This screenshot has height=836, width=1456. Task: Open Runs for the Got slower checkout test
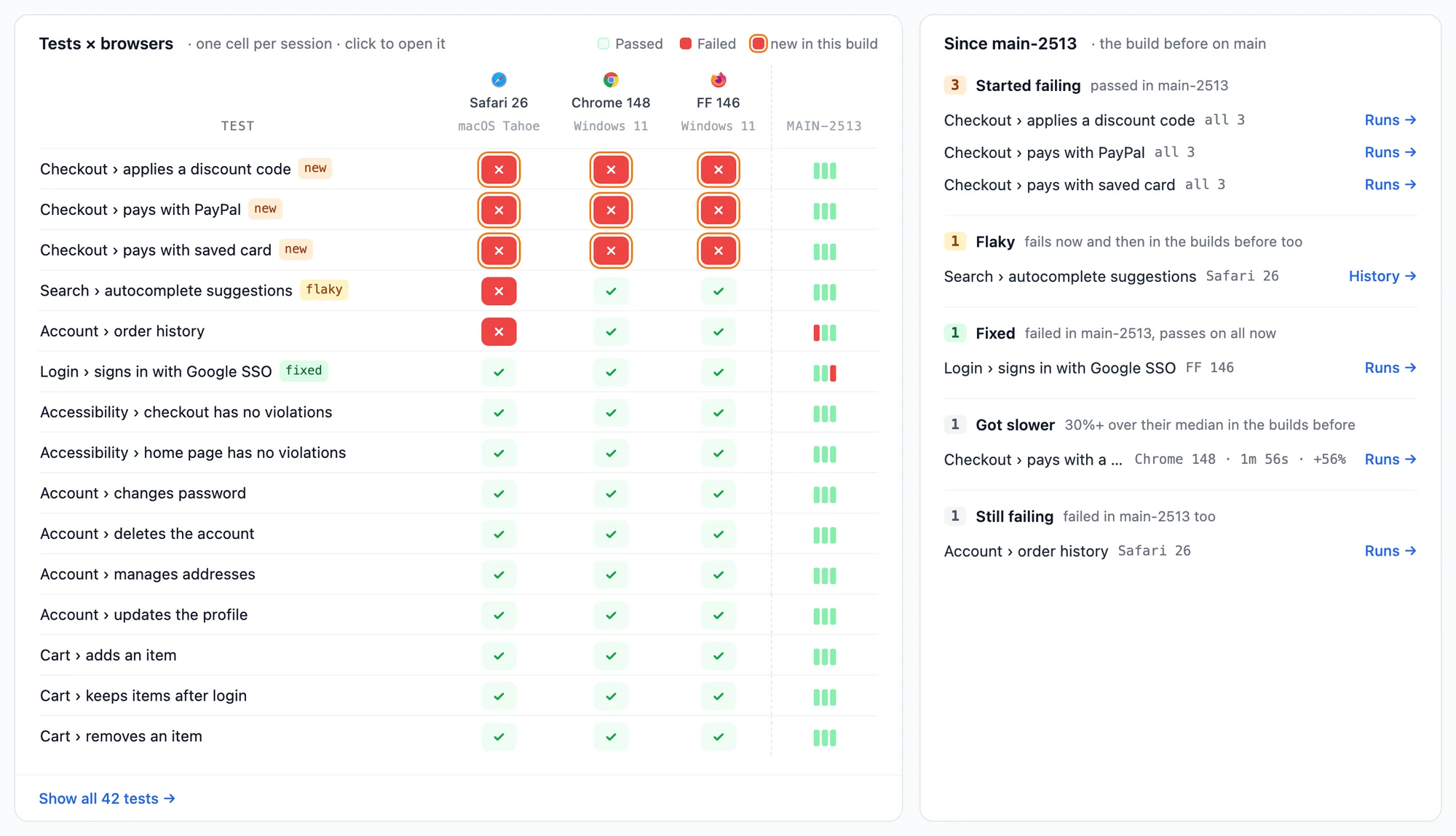[x=1390, y=460]
